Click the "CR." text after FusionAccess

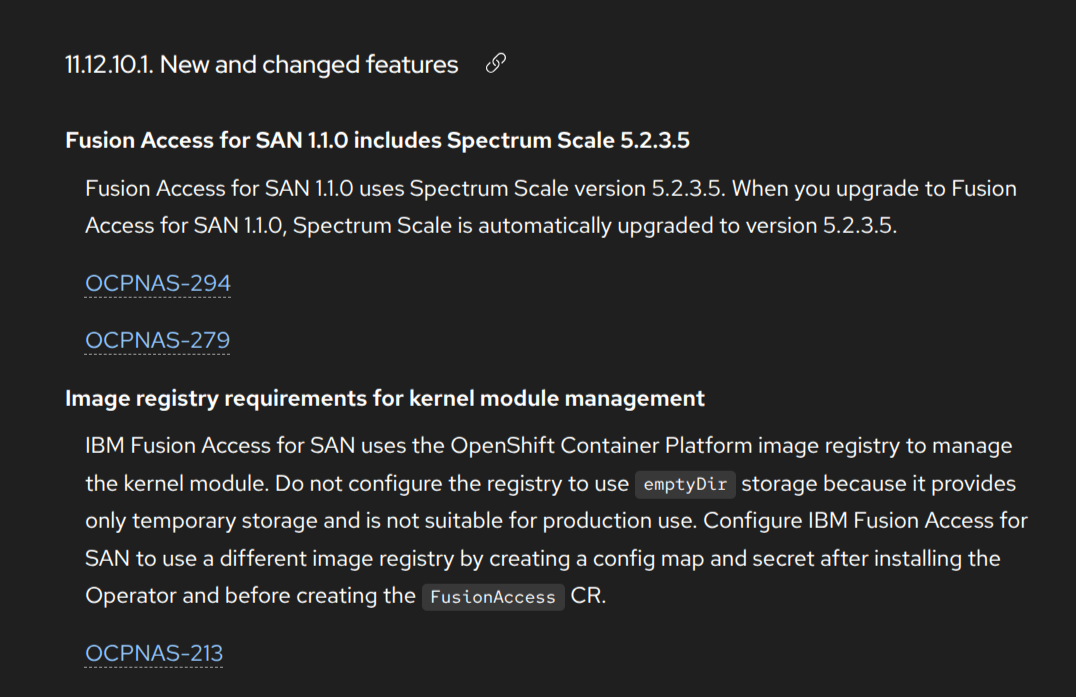pyautogui.click(x=588, y=596)
